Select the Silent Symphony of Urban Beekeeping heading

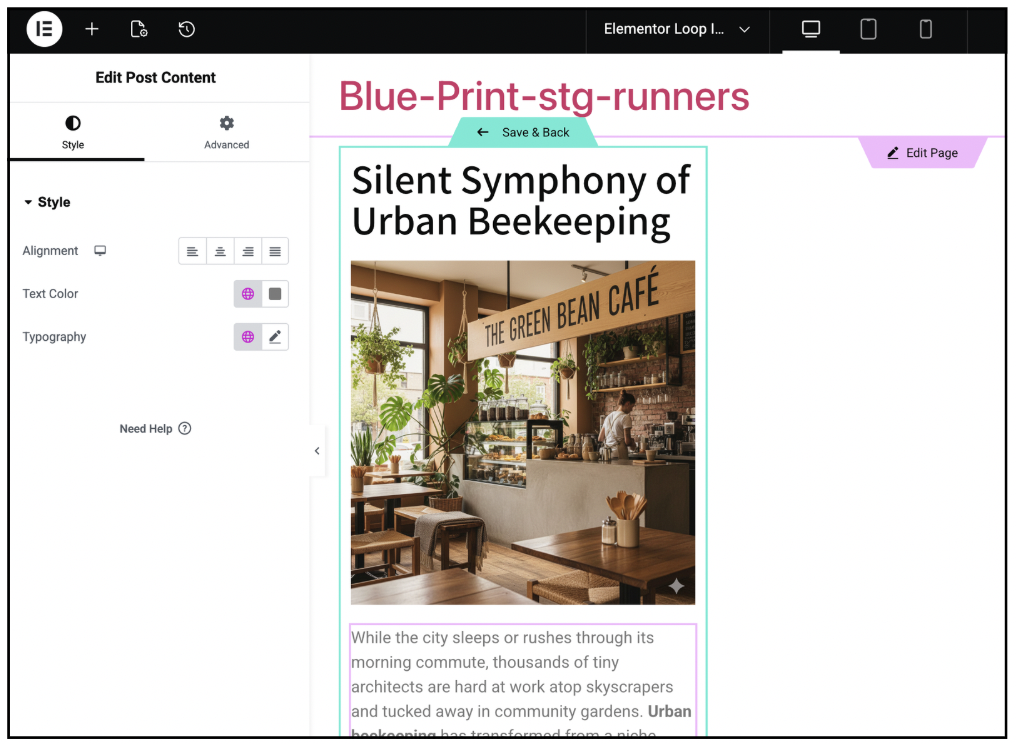point(521,200)
